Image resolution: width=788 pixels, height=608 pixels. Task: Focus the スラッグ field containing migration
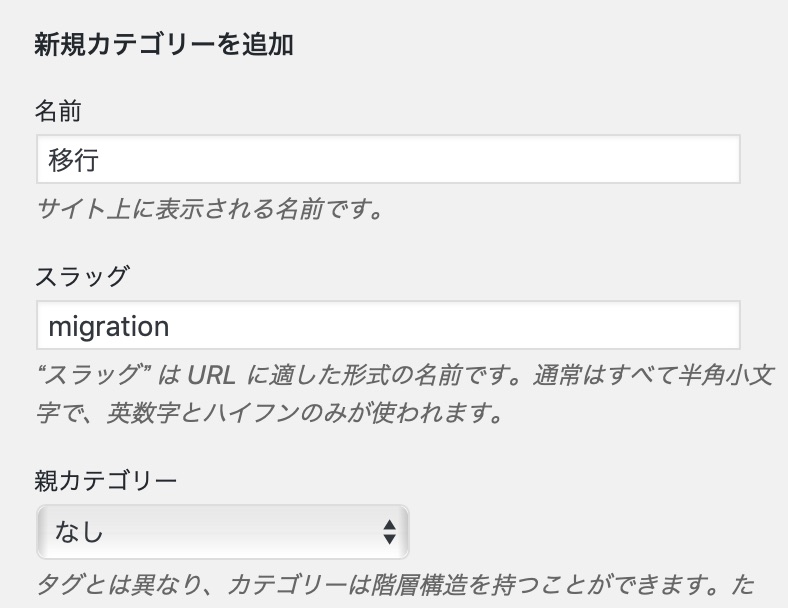[x=388, y=326]
